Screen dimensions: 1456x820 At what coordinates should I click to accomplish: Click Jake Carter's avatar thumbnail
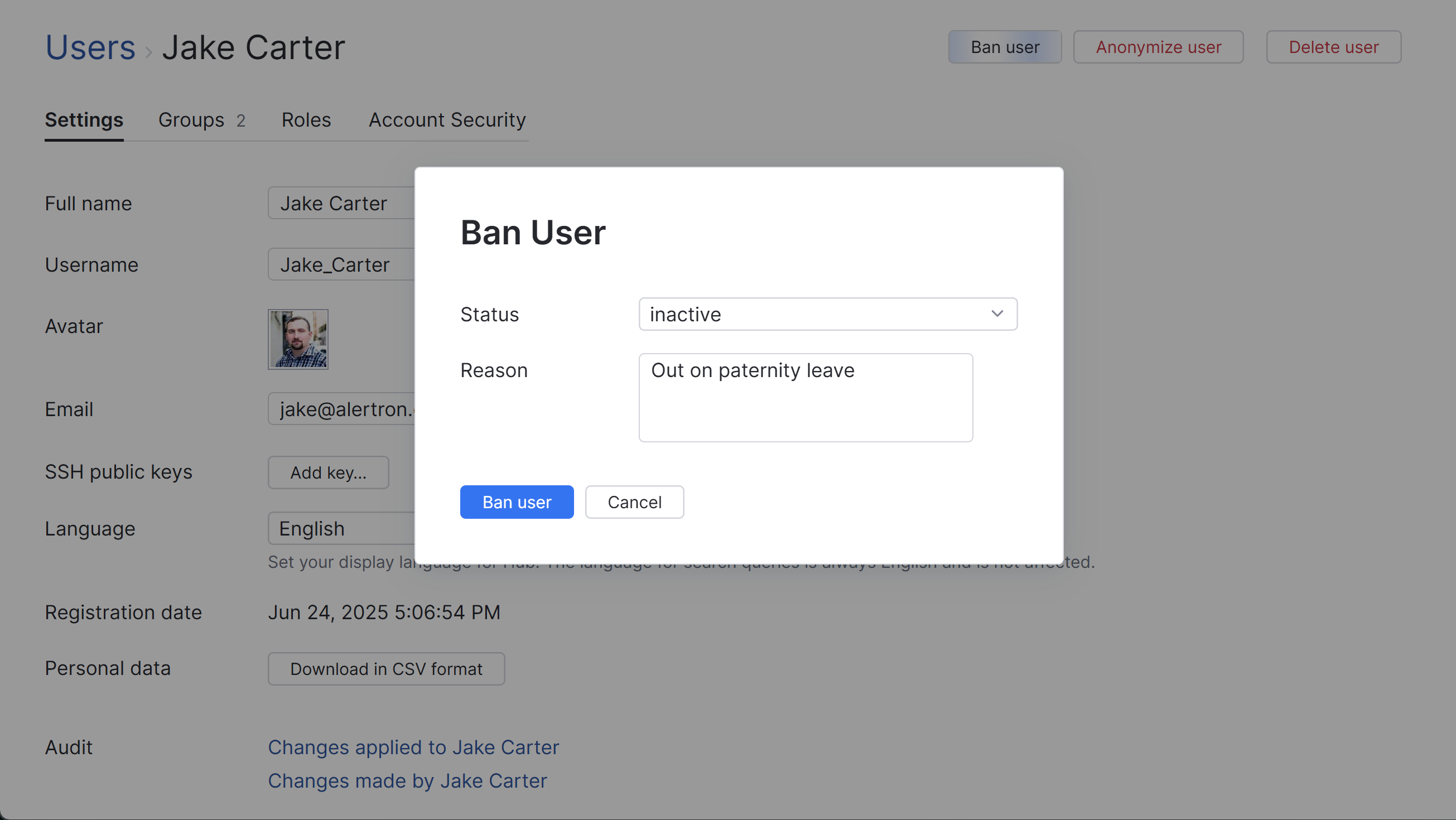click(297, 339)
